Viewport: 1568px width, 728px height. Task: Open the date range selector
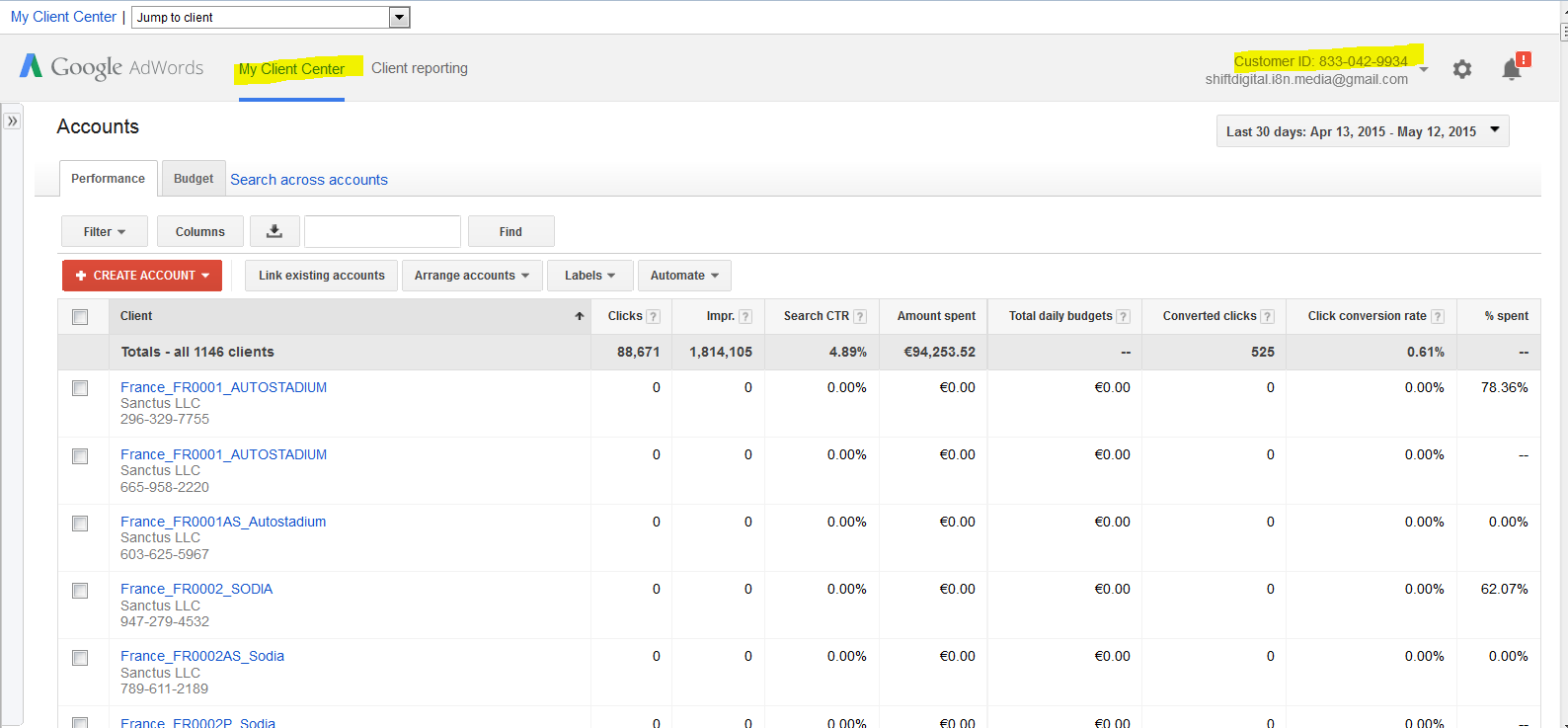(x=1363, y=131)
